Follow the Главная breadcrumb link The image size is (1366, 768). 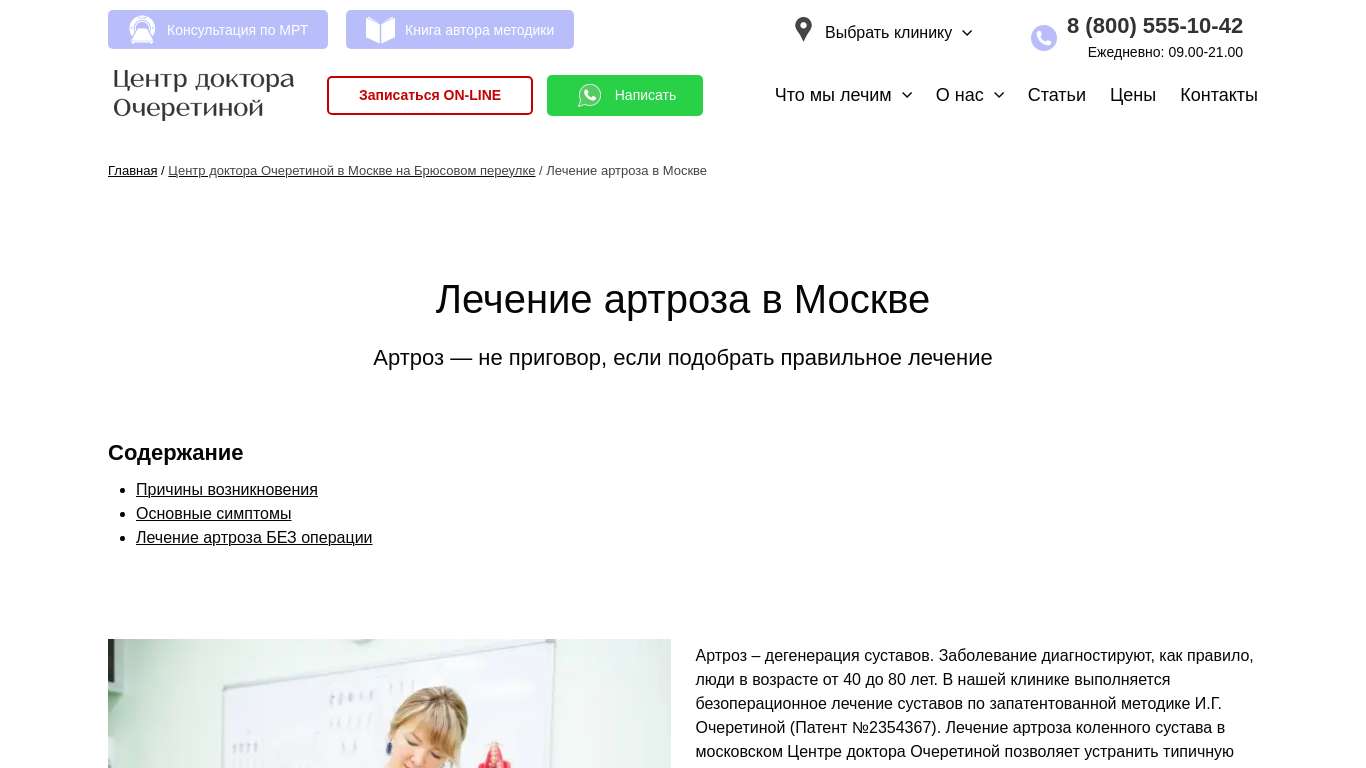(132, 171)
